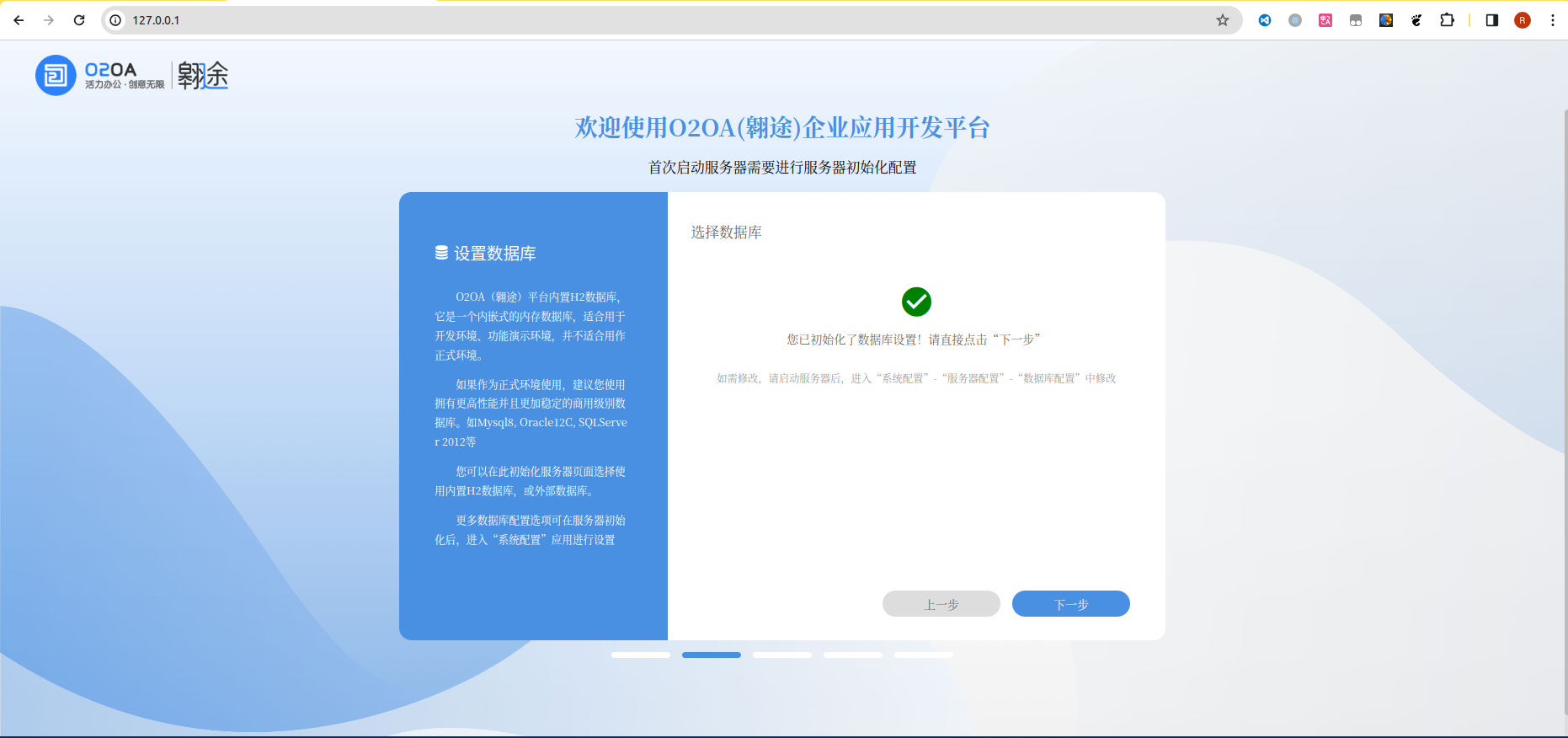Click the gray window-shaped extension icon
1568x738 pixels.
(x=1356, y=20)
